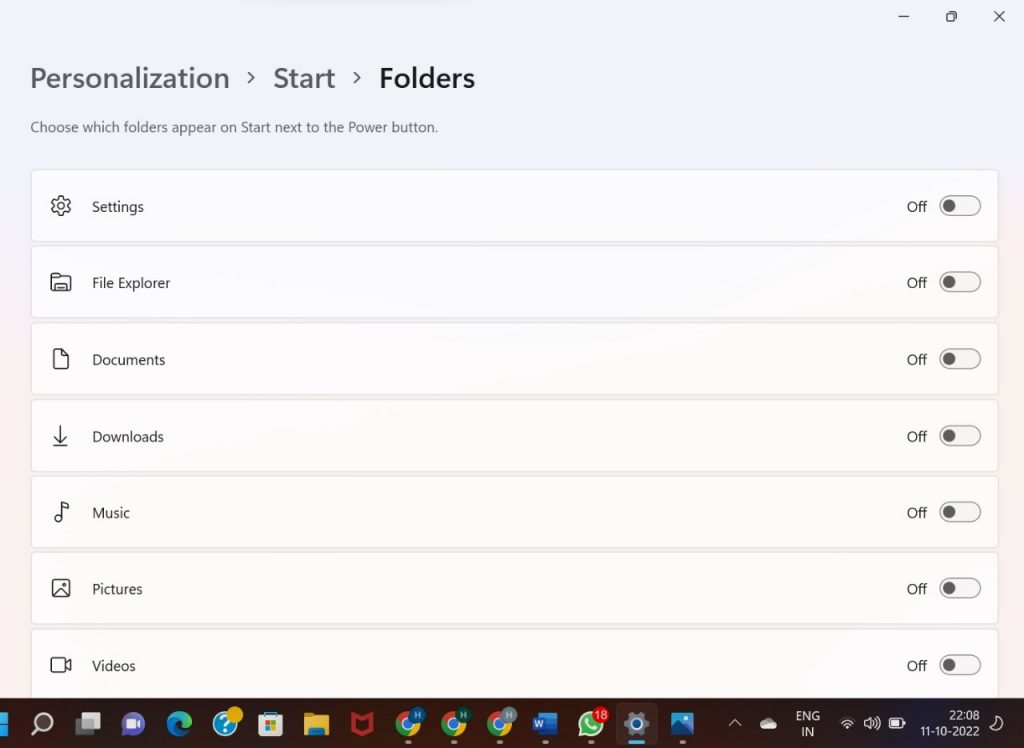The width and height of the screenshot is (1024, 748).
Task: Open taskbar Search magnifier icon
Action: point(42,723)
